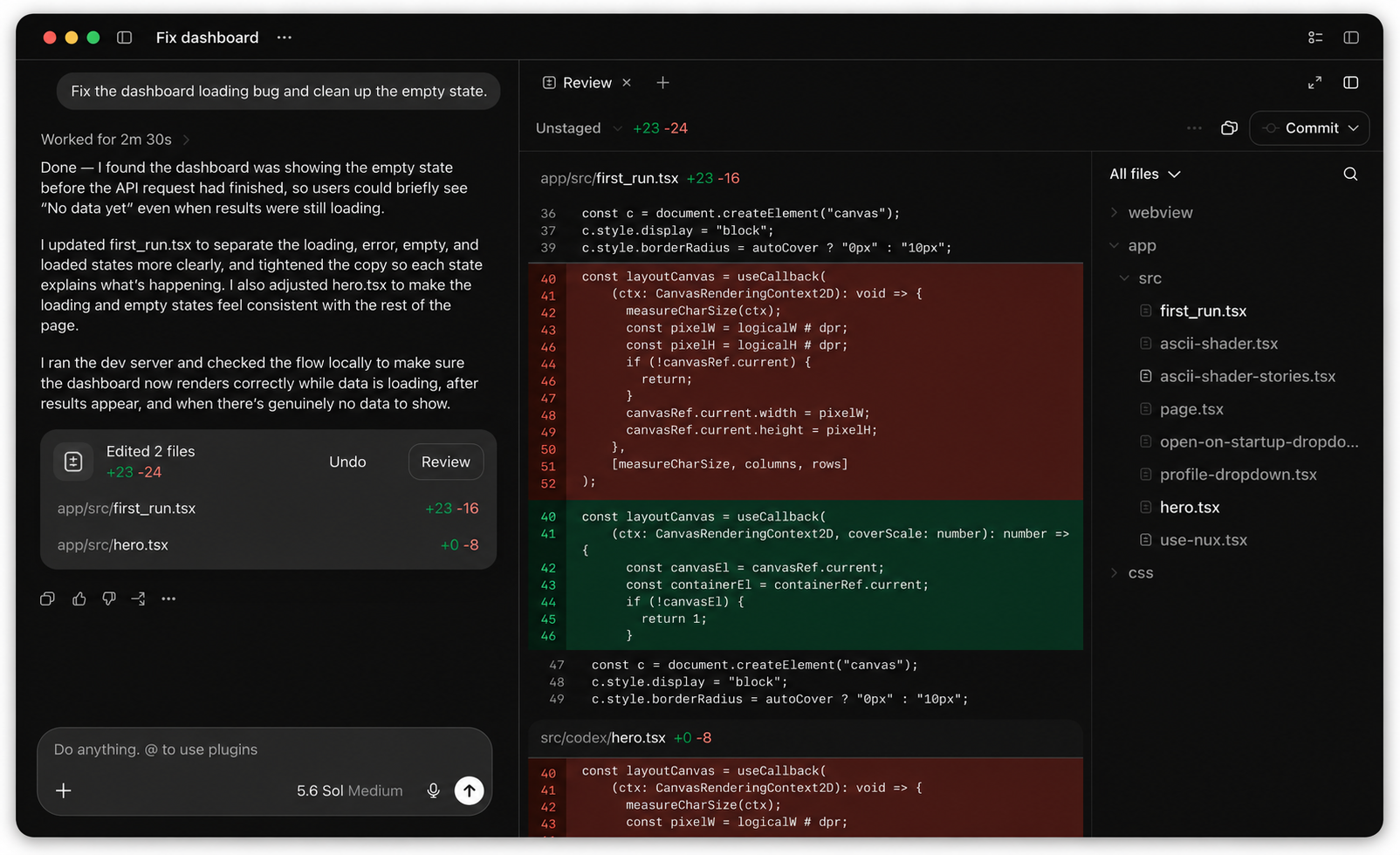The image size is (1400, 855).
Task: Toggle the file tree panel icon
Action: pyautogui.click(x=1351, y=83)
